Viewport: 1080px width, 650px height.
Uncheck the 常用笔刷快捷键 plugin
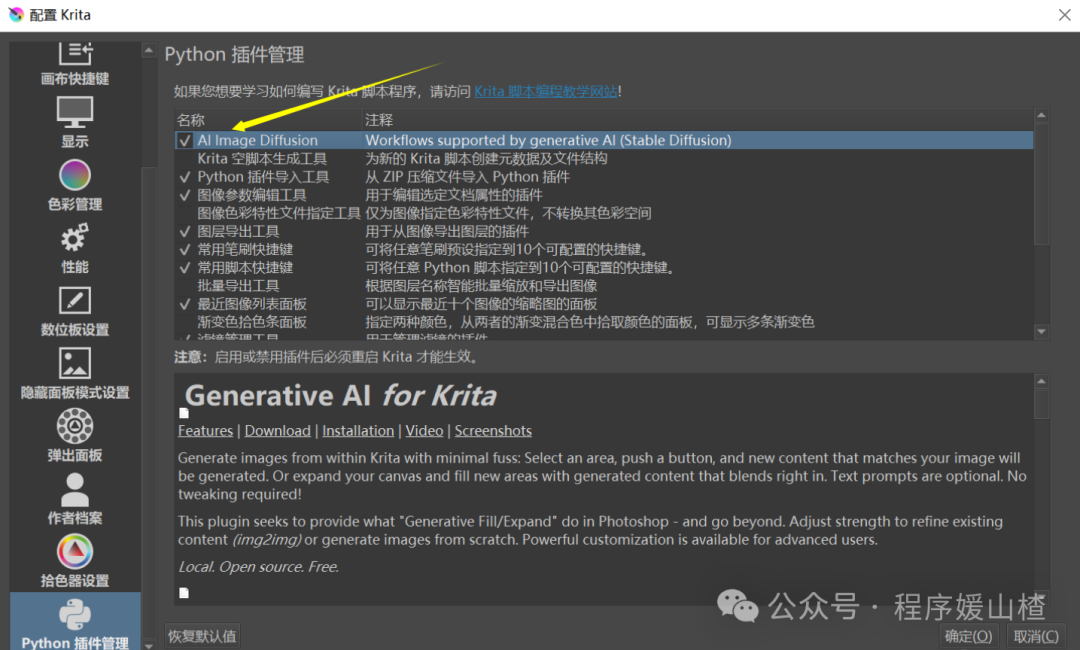185,249
